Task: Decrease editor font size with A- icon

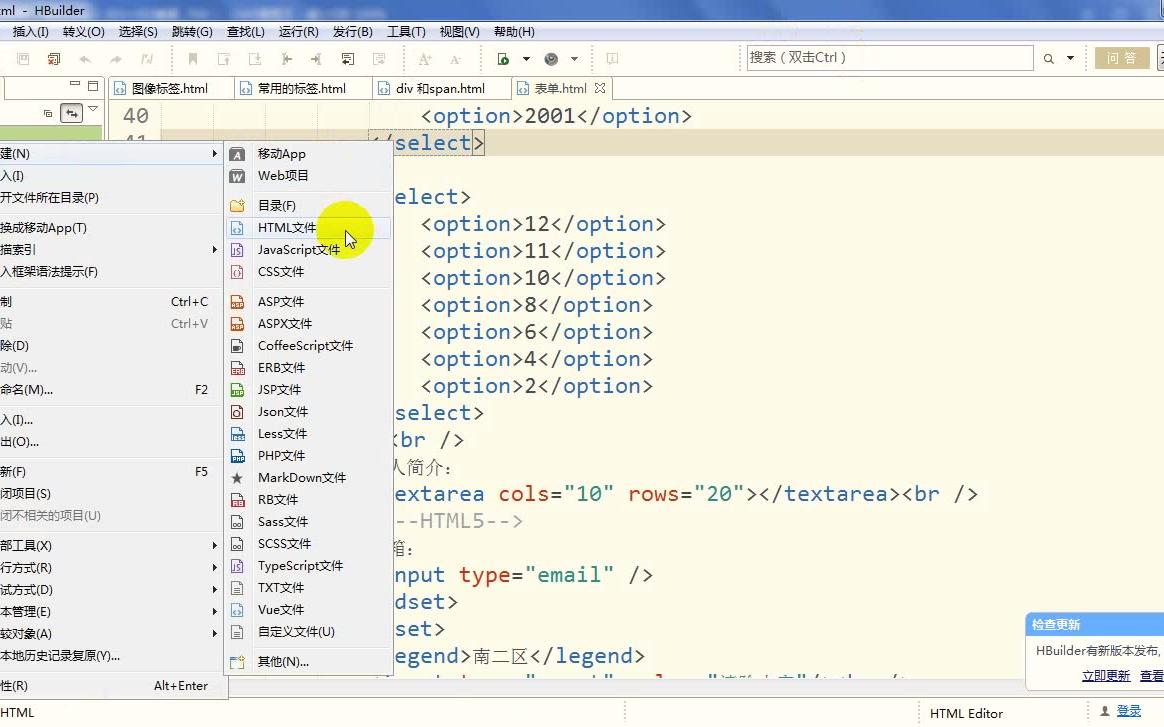Action: (x=455, y=59)
